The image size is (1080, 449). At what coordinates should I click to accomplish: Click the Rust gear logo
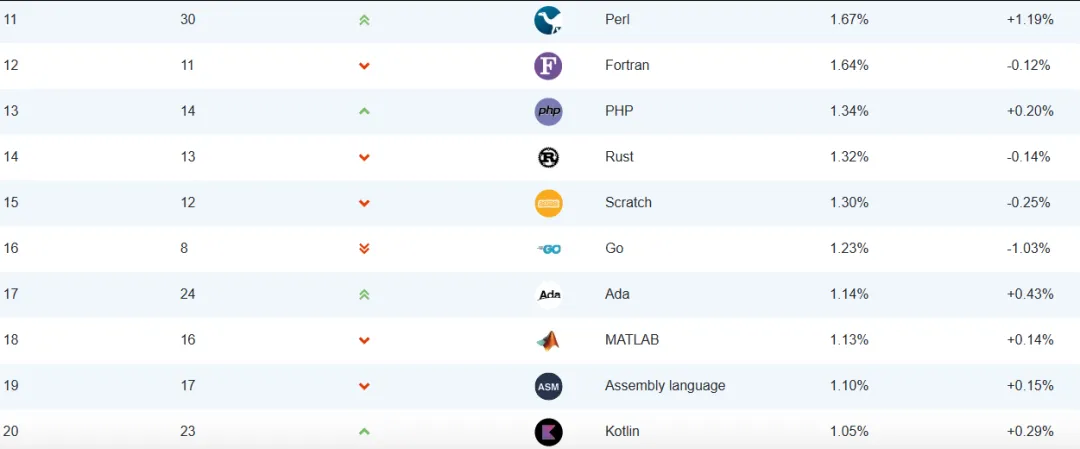click(548, 157)
